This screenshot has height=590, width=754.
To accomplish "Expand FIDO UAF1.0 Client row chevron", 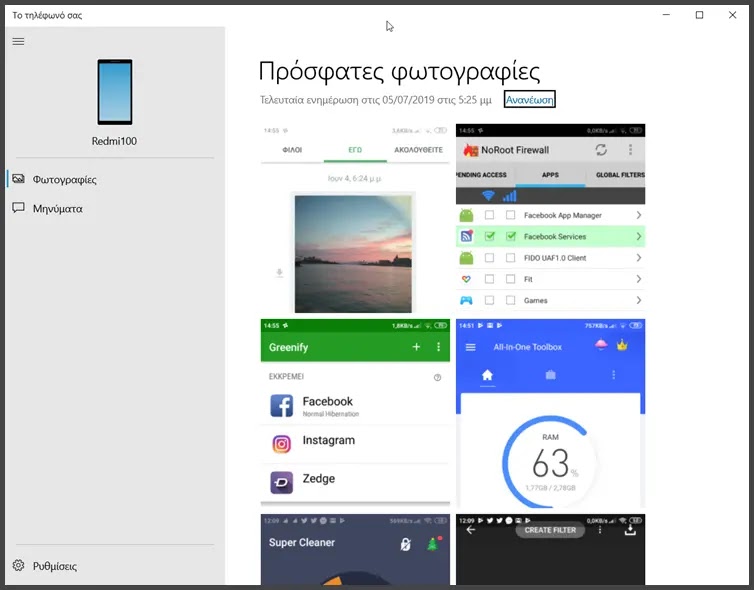I will click(x=639, y=258).
